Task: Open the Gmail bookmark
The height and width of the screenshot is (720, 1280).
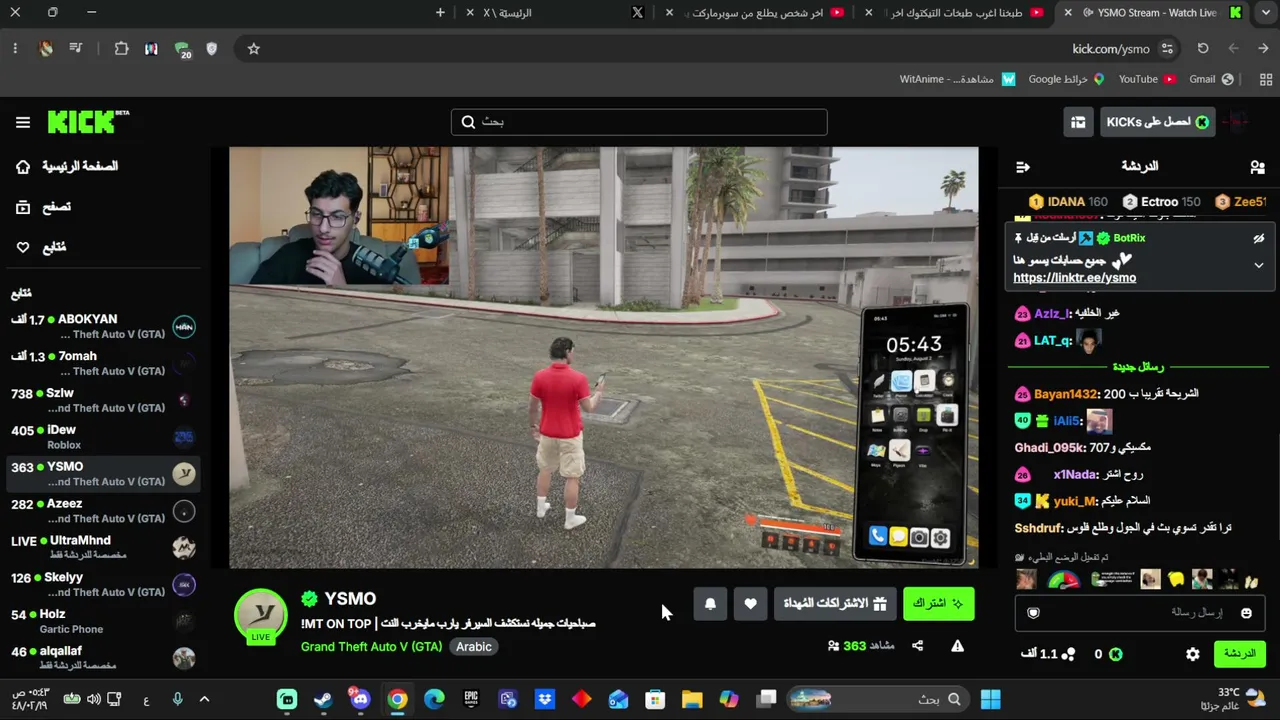Action: (1211, 80)
